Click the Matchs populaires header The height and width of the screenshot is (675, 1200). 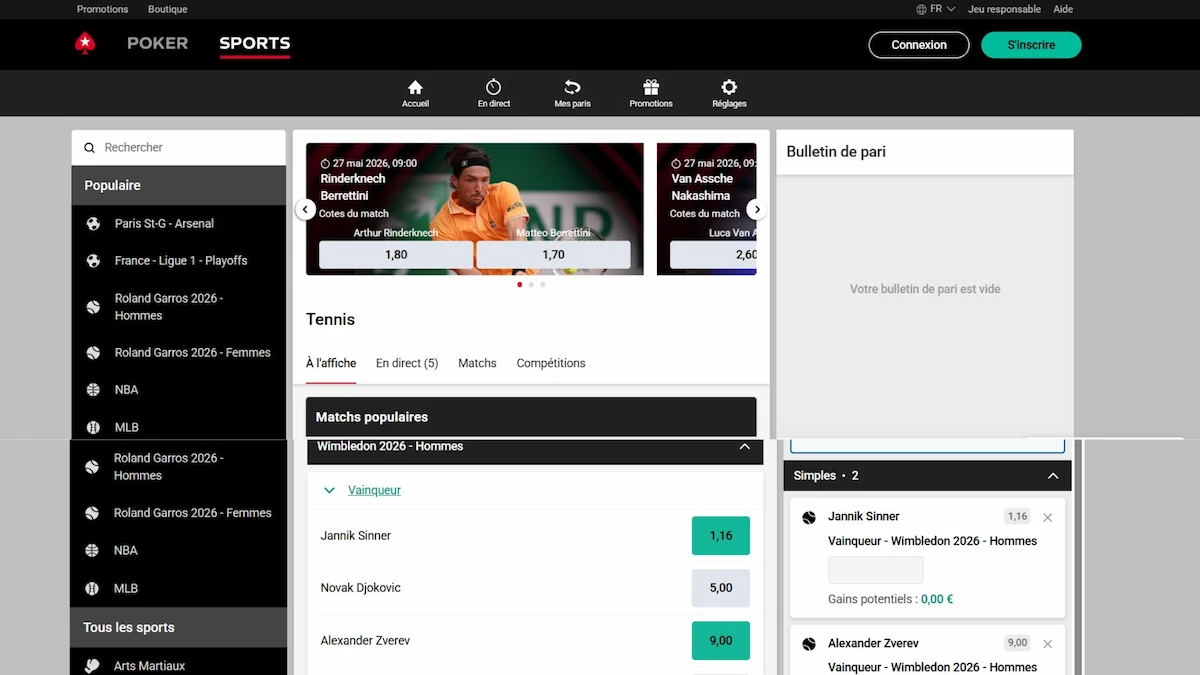click(x=531, y=417)
